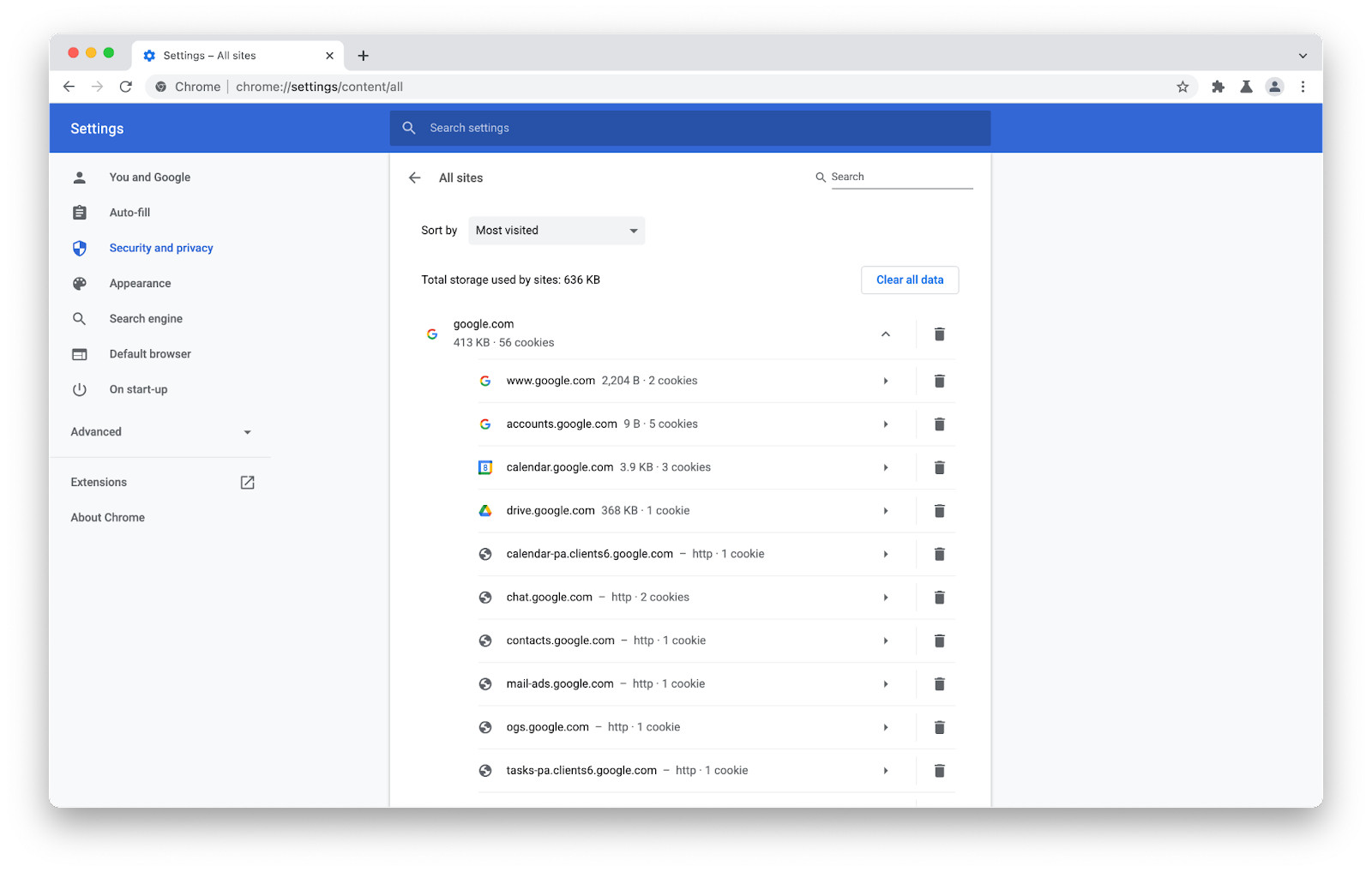The height and width of the screenshot is (872, 1372).
Task: Expand the Advanced settings section
Action: point(160,432)
